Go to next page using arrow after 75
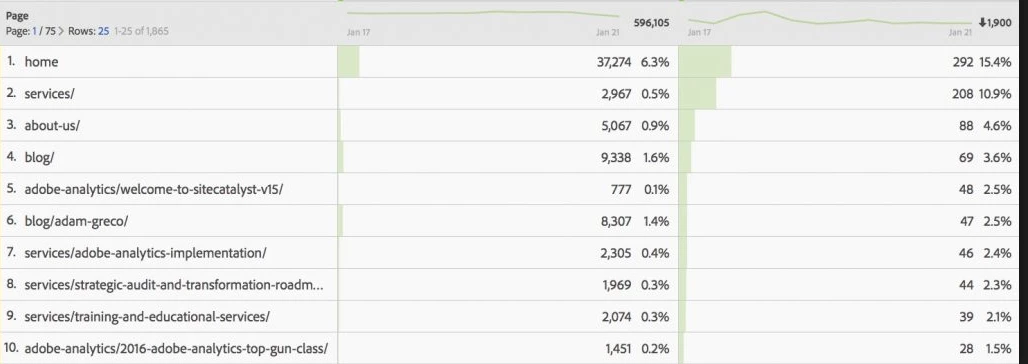 click(63, 31)
